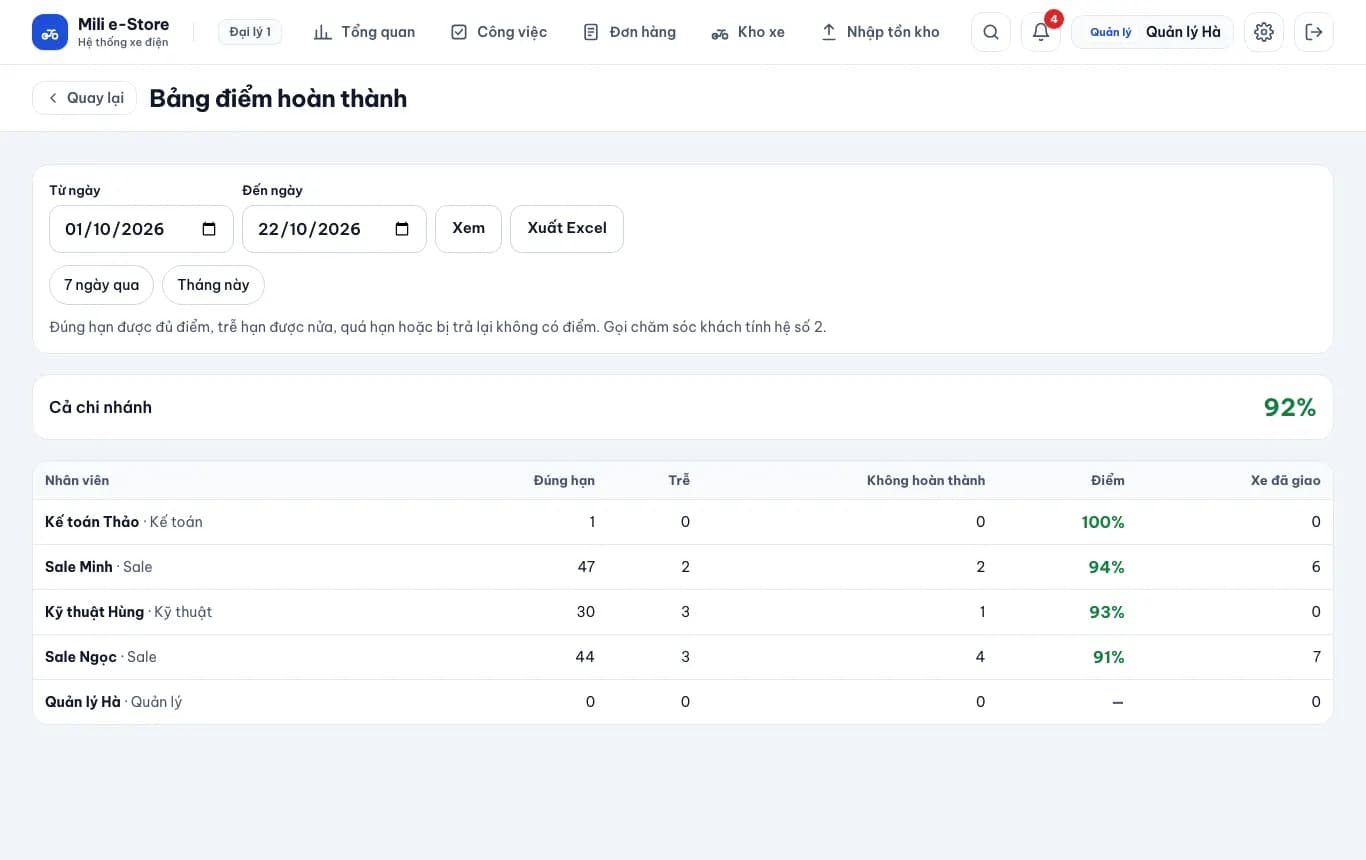Click the Mili e-Store scooter logo
Viewport: 1366px width, 860px height.
point(50,32)
